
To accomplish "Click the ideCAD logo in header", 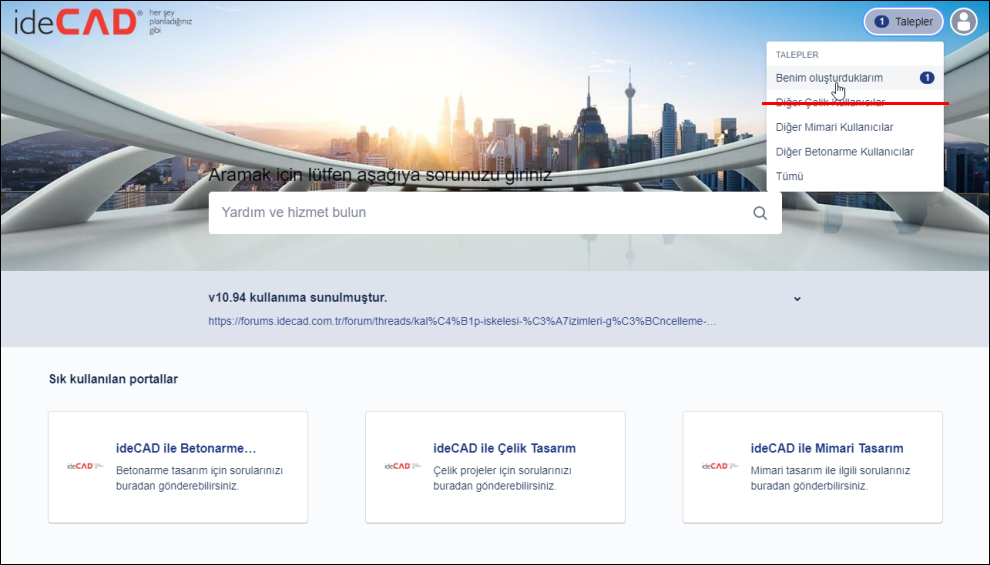I will [103, 22].
